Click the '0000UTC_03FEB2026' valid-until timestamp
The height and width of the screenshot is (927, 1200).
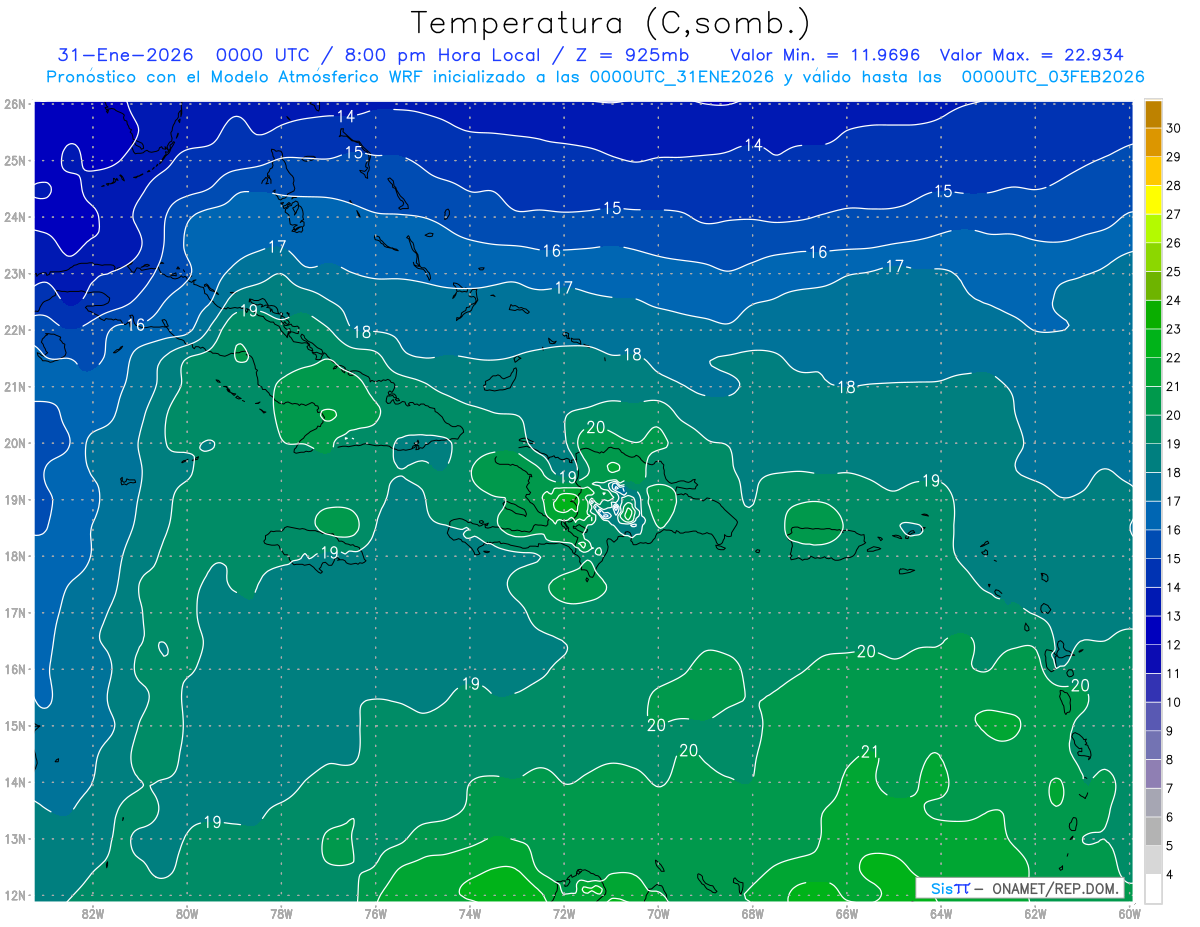[x=1052, y=77]
